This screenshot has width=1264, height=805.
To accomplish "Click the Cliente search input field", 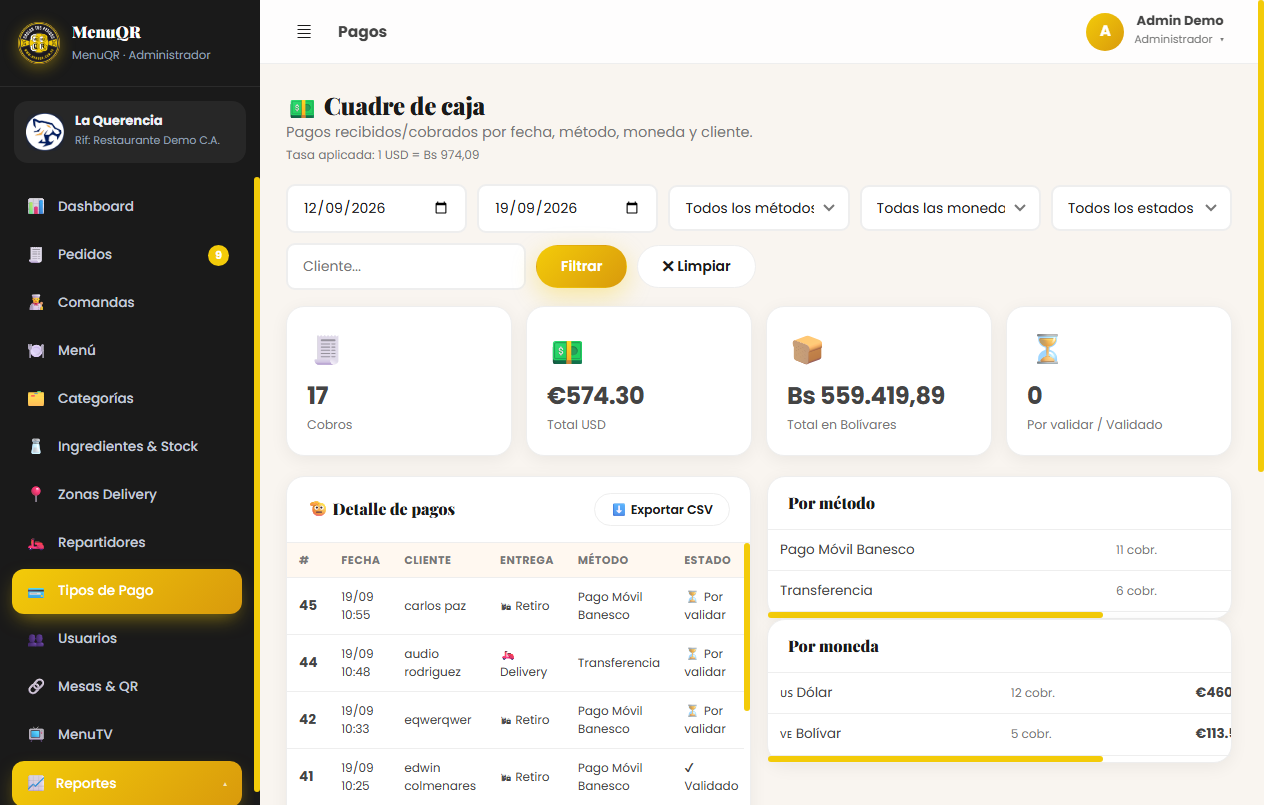I will coord(406,267).
